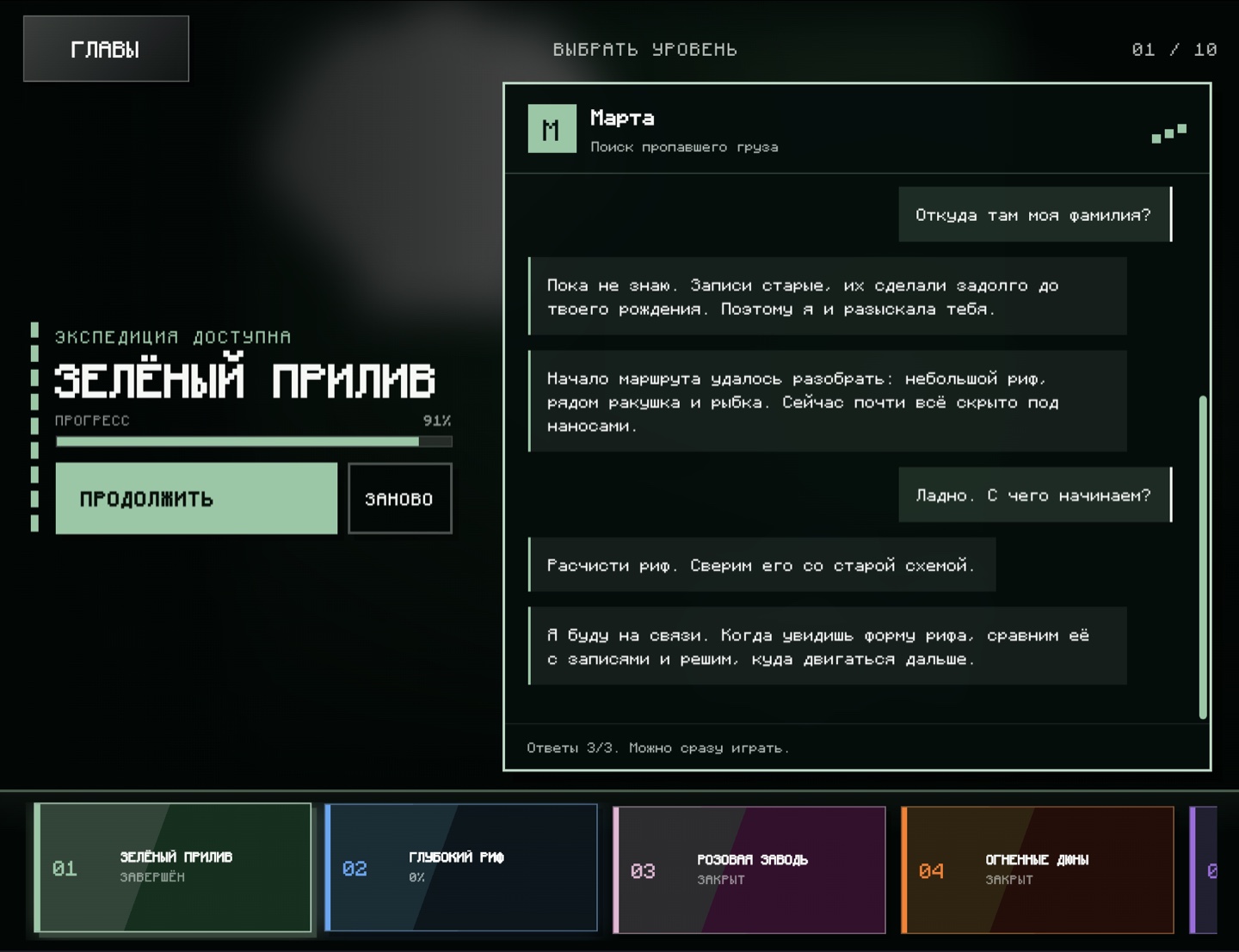
Task: Click the 'Ответы 3/3' status line
Action: 658,748
